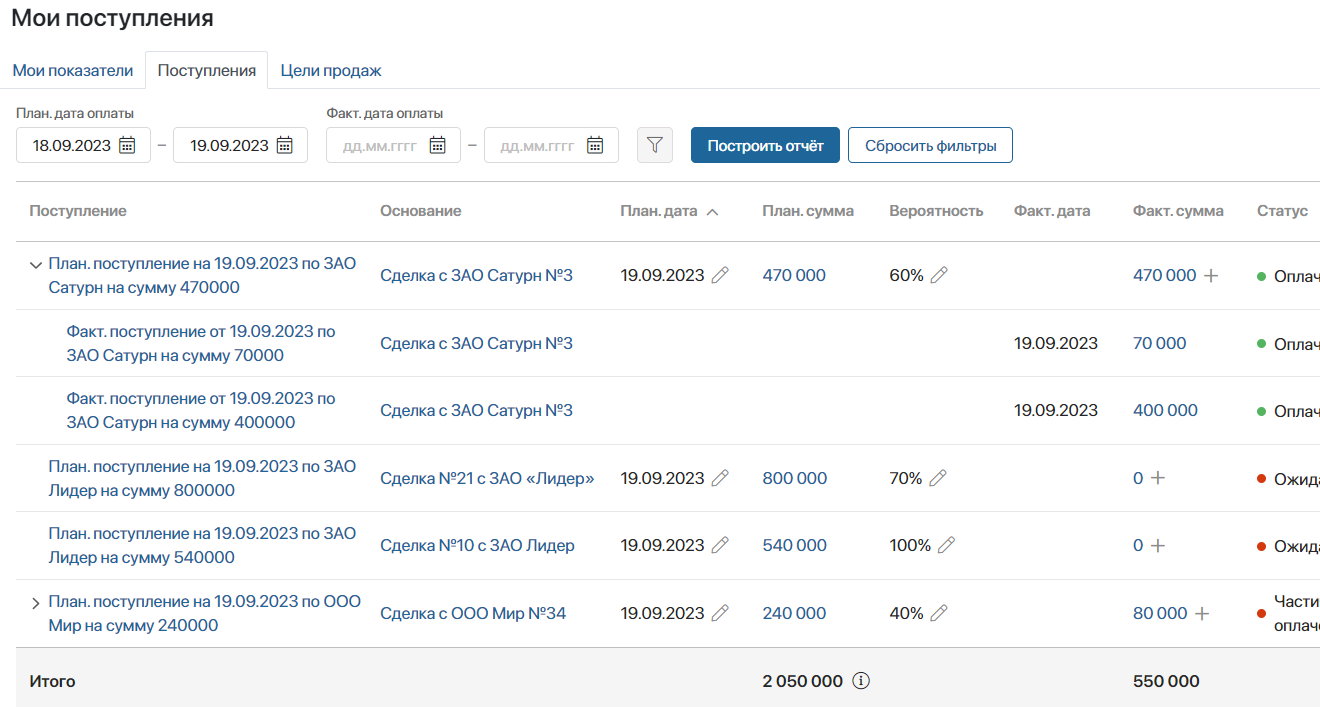Open calendar icon of first actual payment date
Image resolution: width=1320 pixels, height=707 pixels.
coord(437,145)
